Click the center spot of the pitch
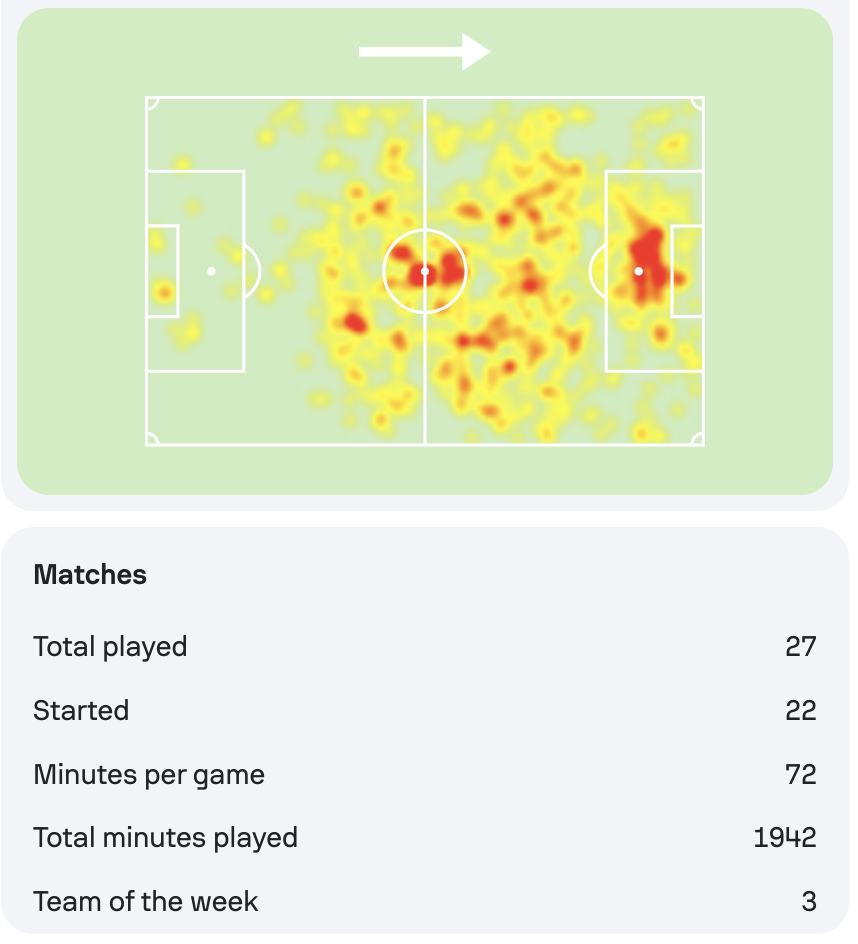The height and width of the screenshot is (944, 858). coord(425,272)
